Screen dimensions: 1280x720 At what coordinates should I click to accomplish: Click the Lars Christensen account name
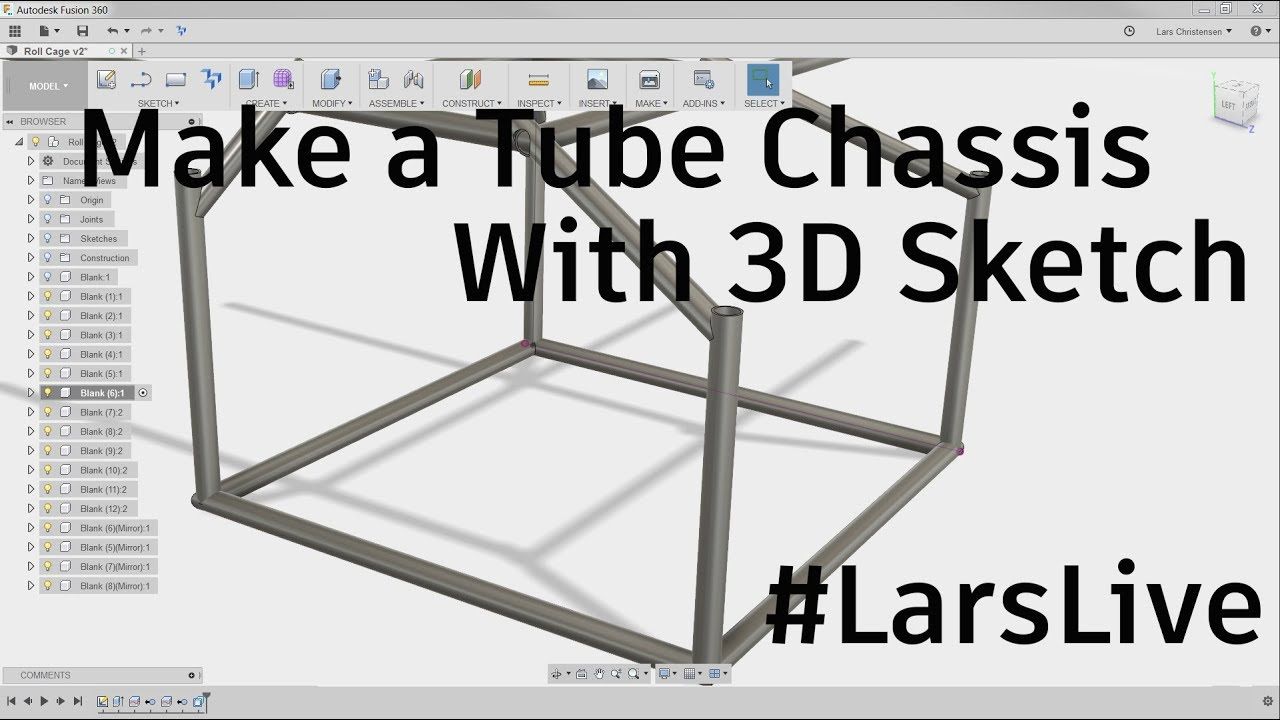[x=1190, y=31]
